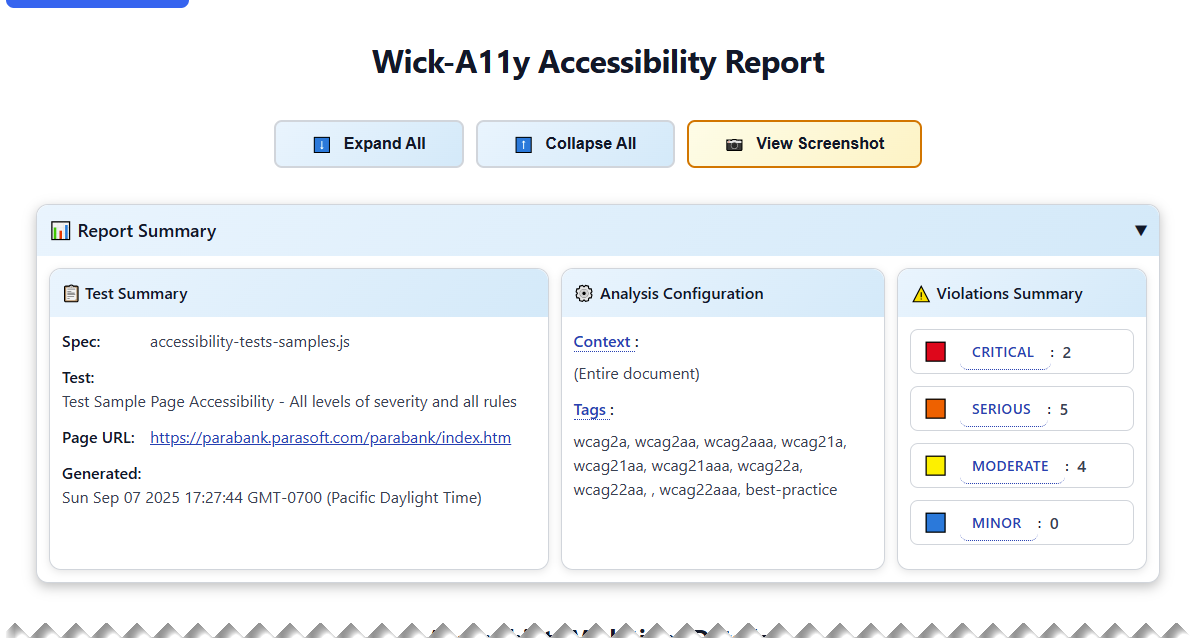The image size is (1192, 638).
Task: Collapse the Report Summary with the triangle arrow
Action: [1141, 231]
